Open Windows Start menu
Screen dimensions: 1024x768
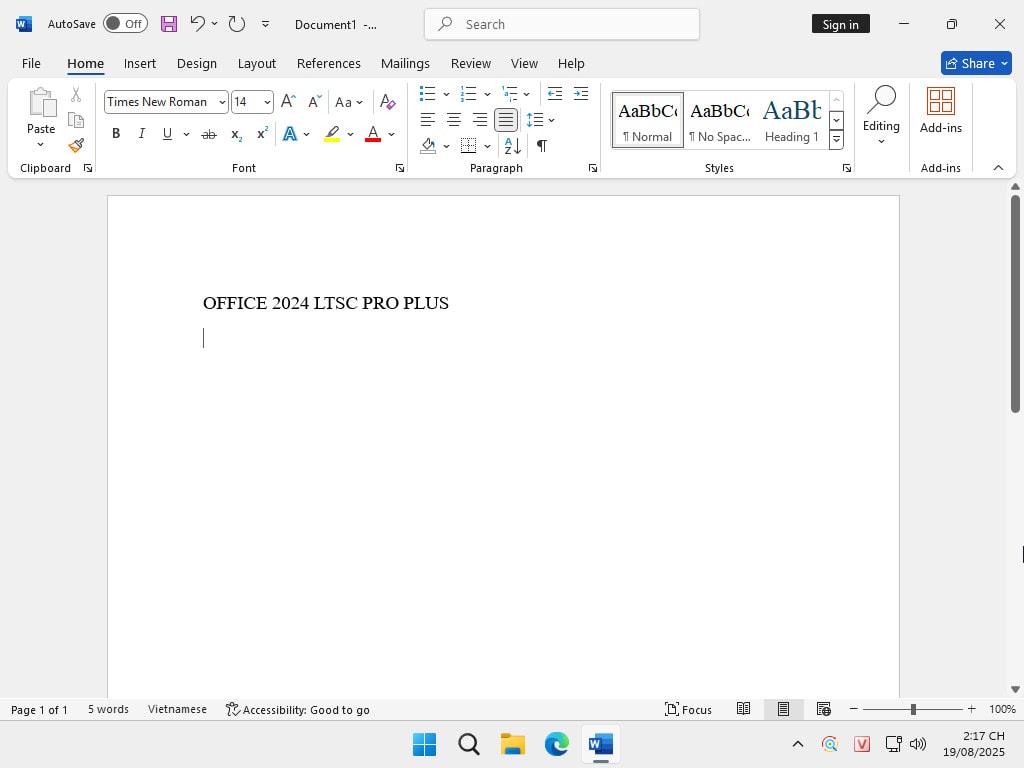(x=424, y=744)
